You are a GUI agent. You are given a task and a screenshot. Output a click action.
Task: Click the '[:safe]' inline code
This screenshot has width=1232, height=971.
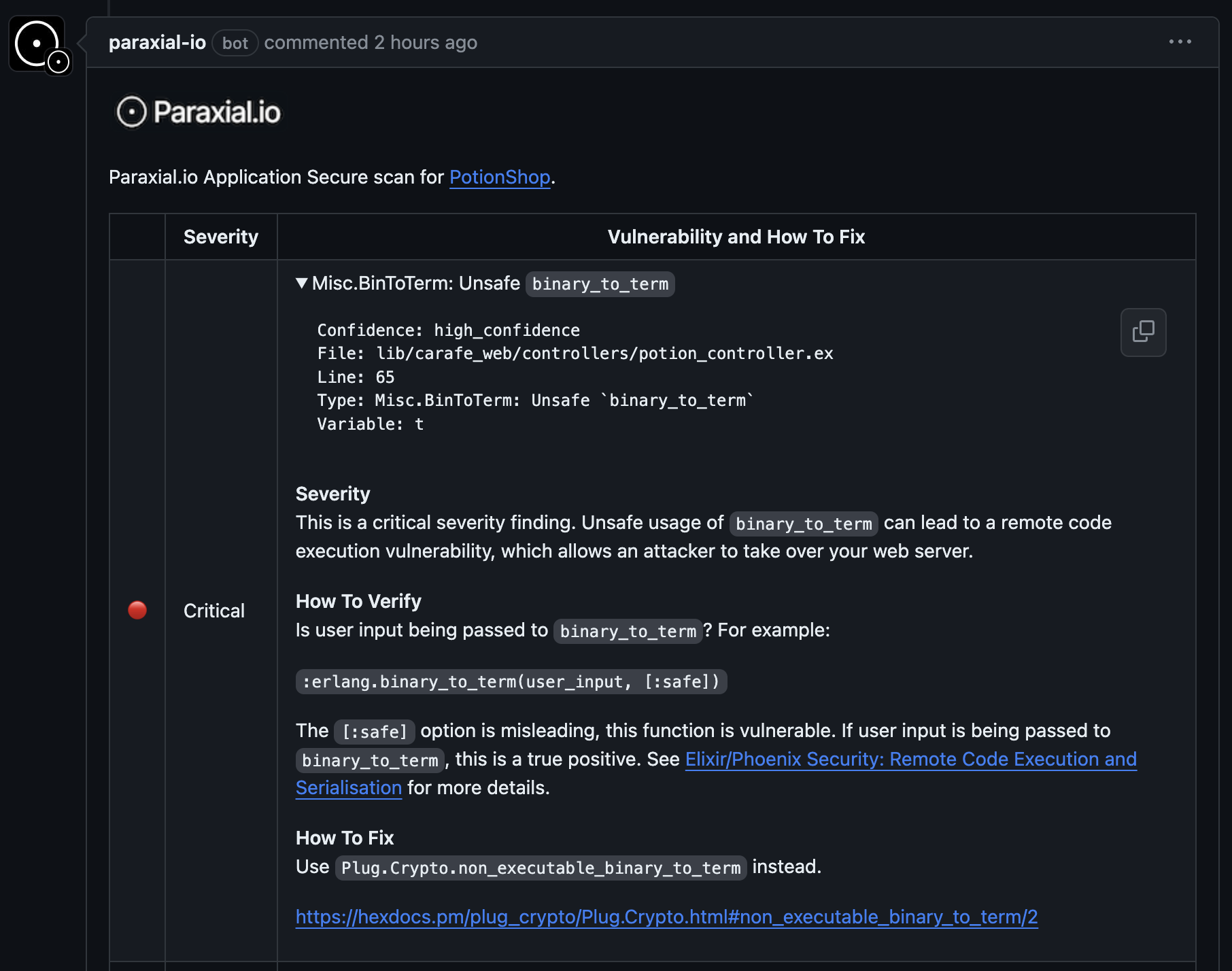click(x=375, y=732)
